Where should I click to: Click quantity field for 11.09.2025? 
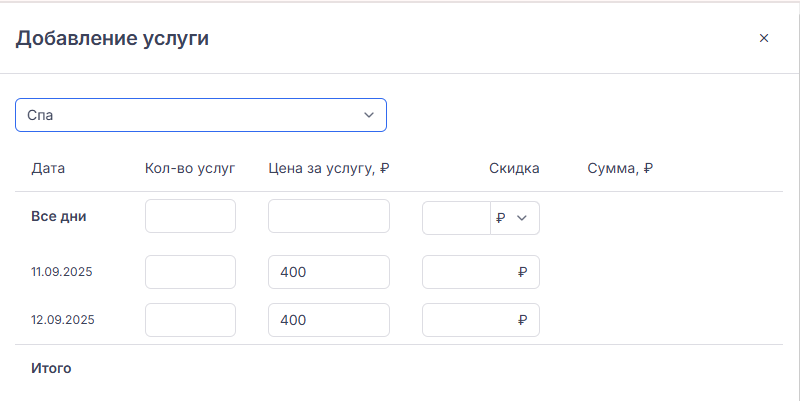pos(190,272)
